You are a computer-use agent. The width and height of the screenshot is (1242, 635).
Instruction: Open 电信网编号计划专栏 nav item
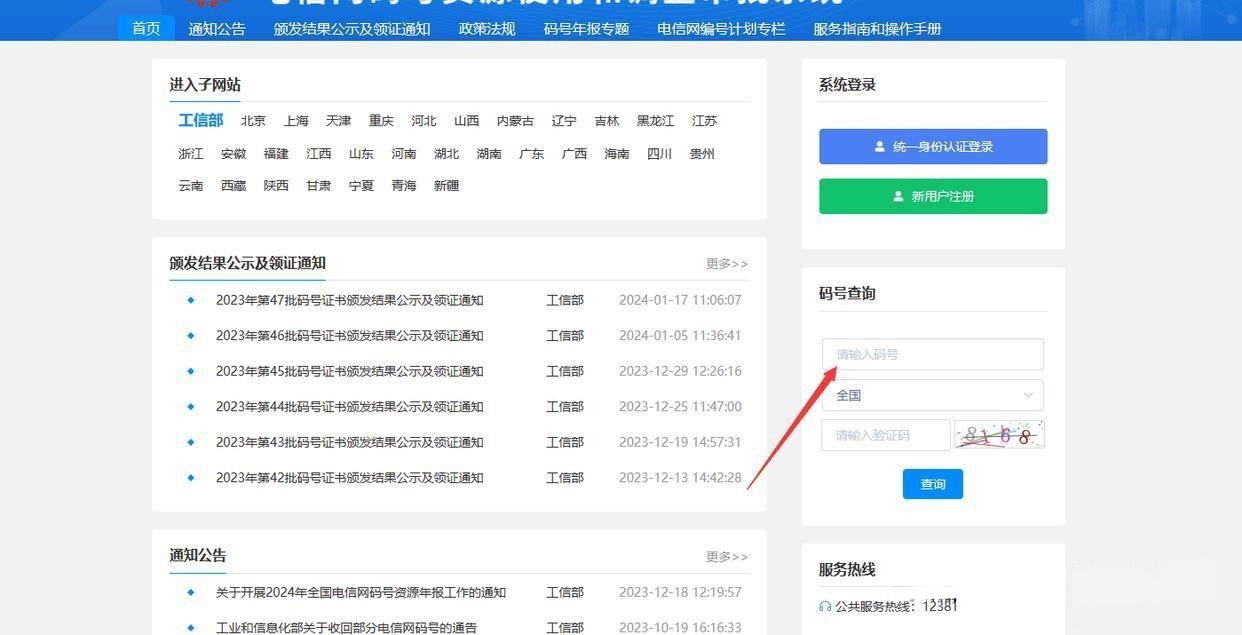pos(721,29)
